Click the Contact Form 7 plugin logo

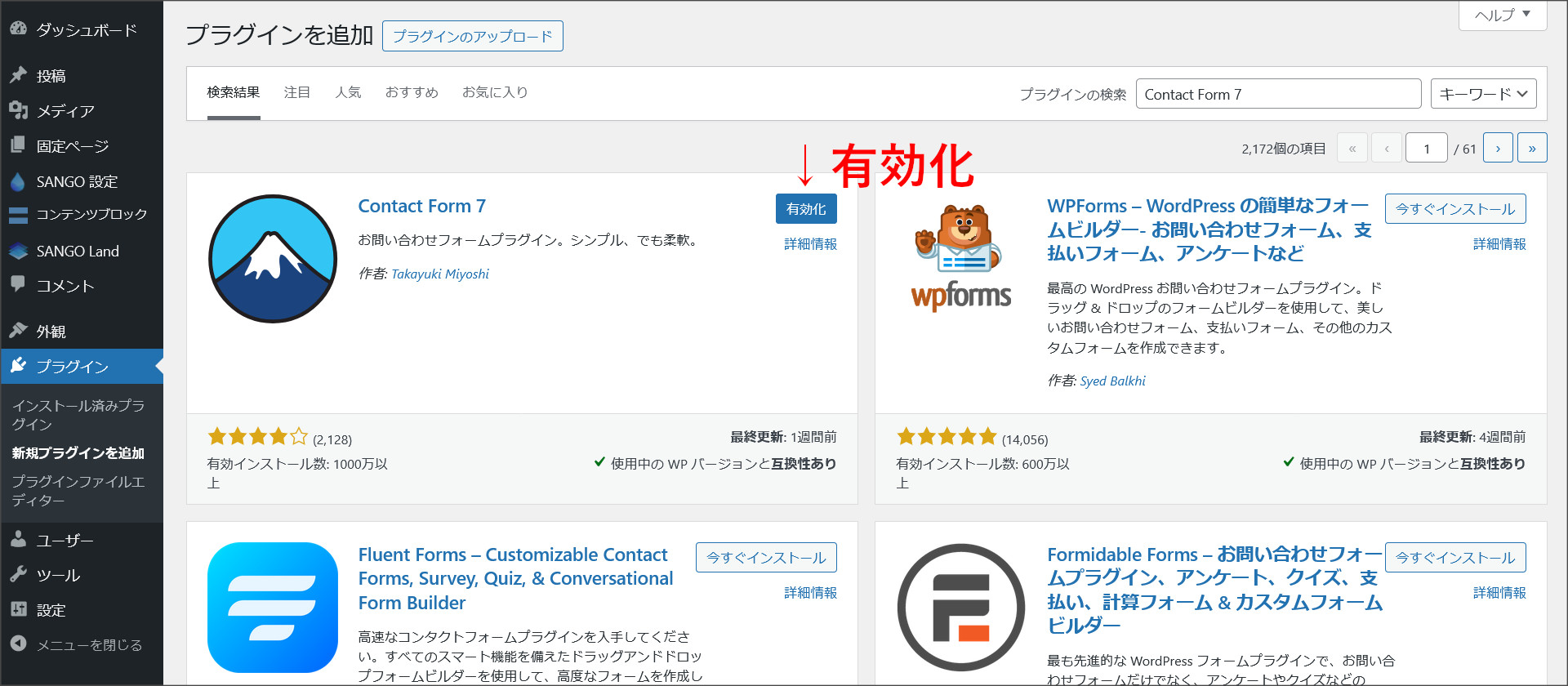click(x=273, y=259)
